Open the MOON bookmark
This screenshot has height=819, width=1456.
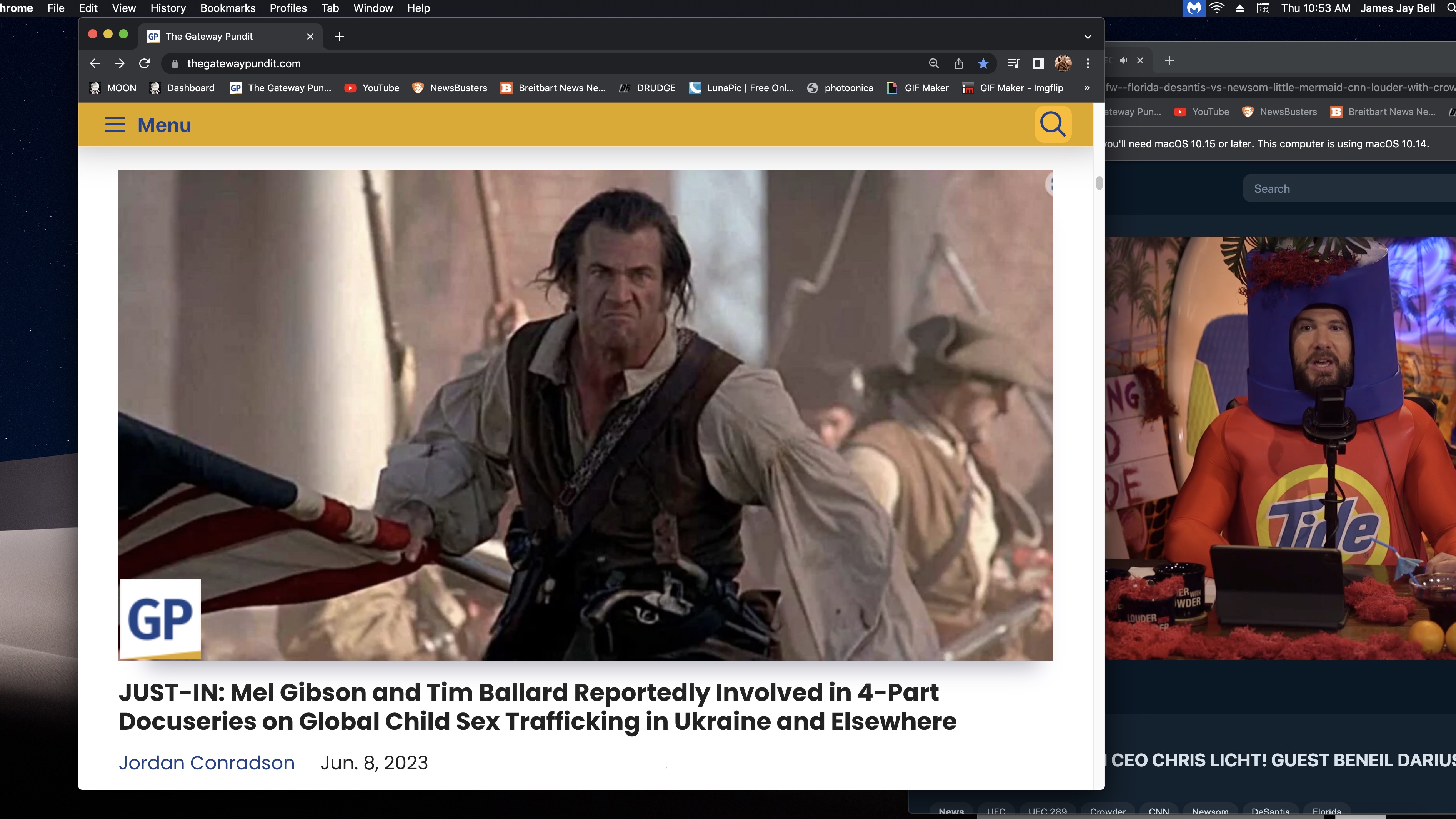click(x=113, y=88)
